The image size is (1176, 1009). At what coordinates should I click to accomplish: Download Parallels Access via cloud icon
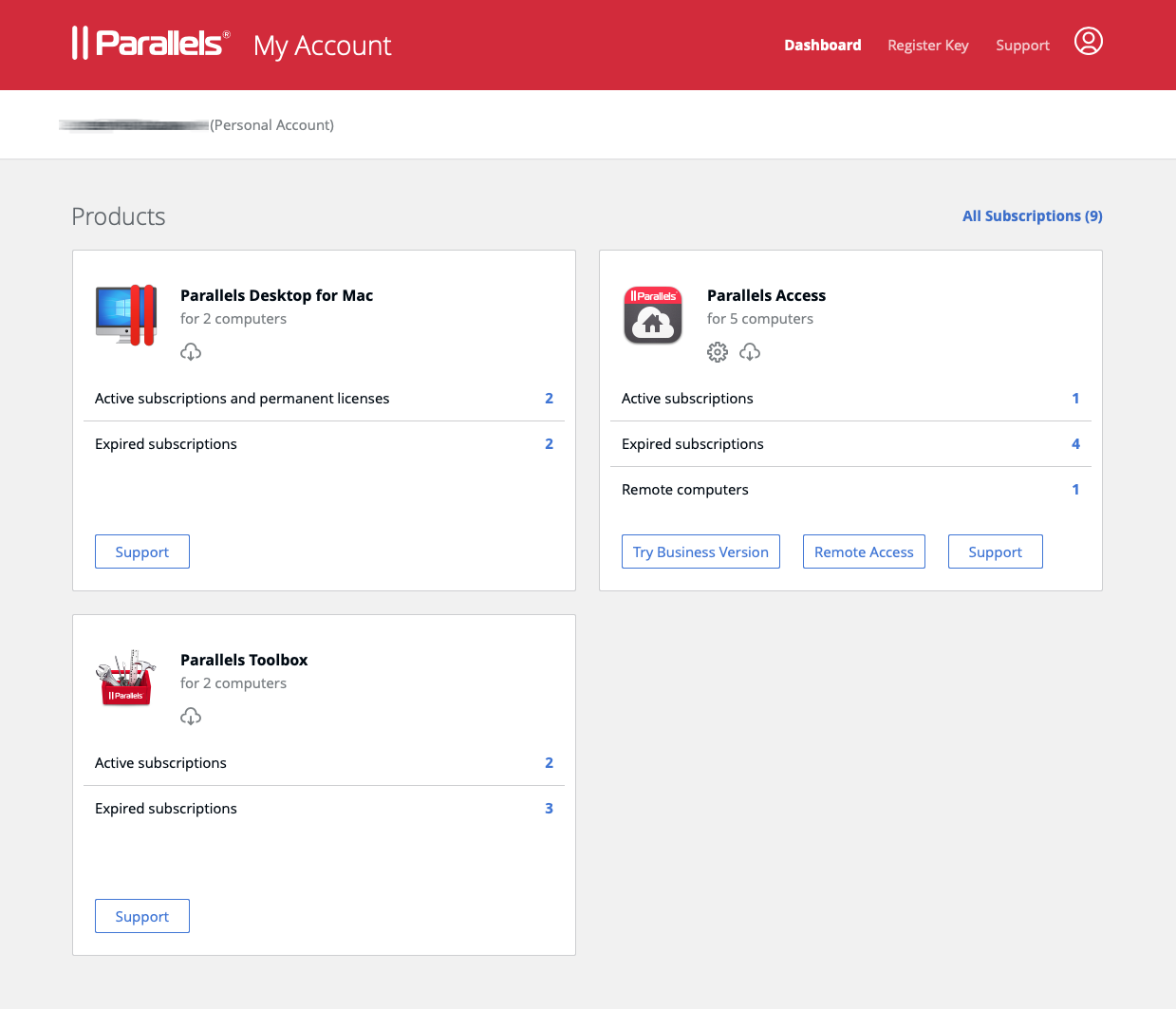coord(750,352)
